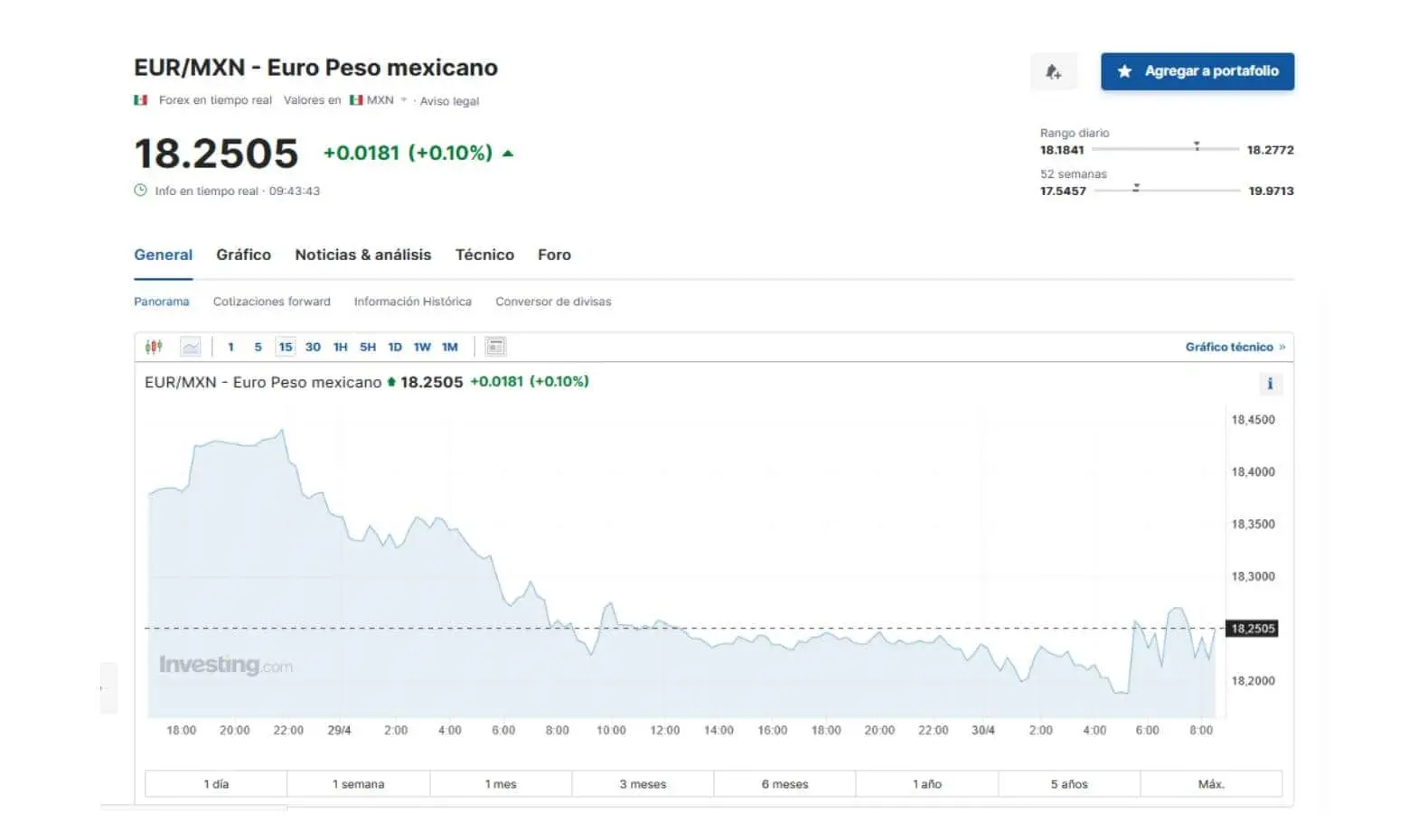
Task: Set chart interval to 1 minute
Action: pos(230,347)
